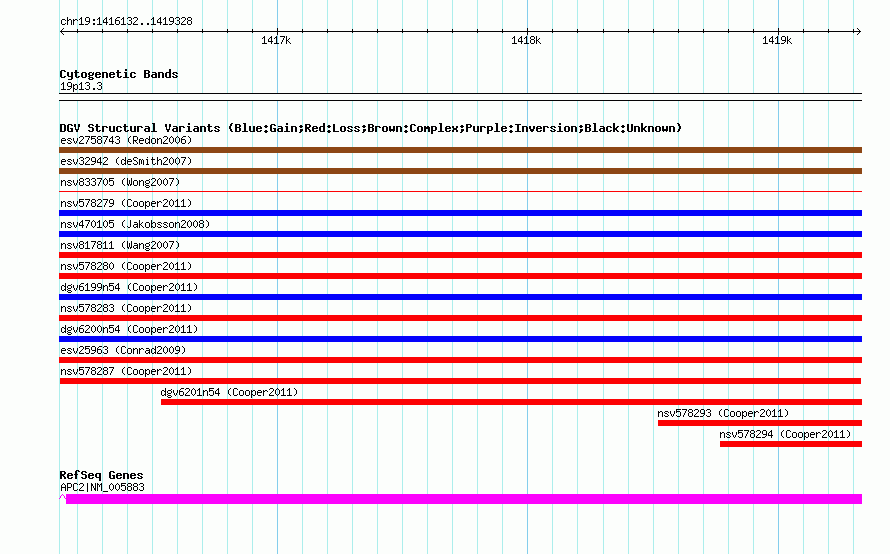
Task: Open variant label nsv578294 (Cooper2011)
Action: point(785,434)
